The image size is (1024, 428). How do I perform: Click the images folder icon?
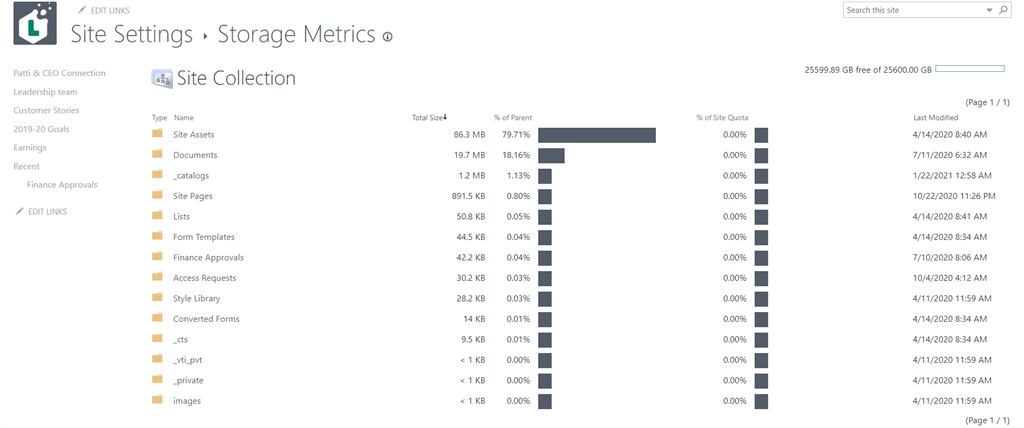click(157, 400)
